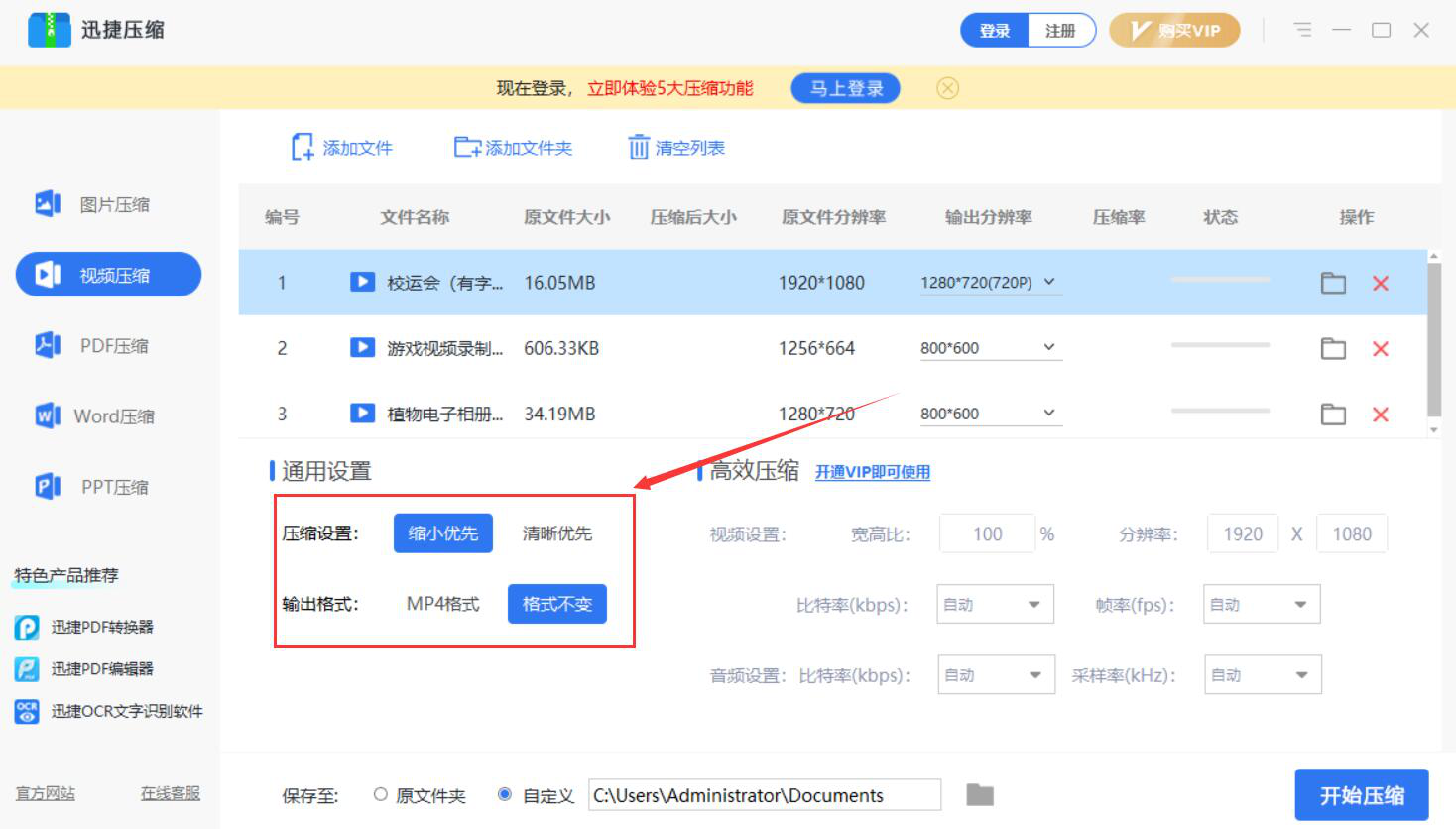Dismiss the login banner
1456x829 pixels.
[948, 88]
